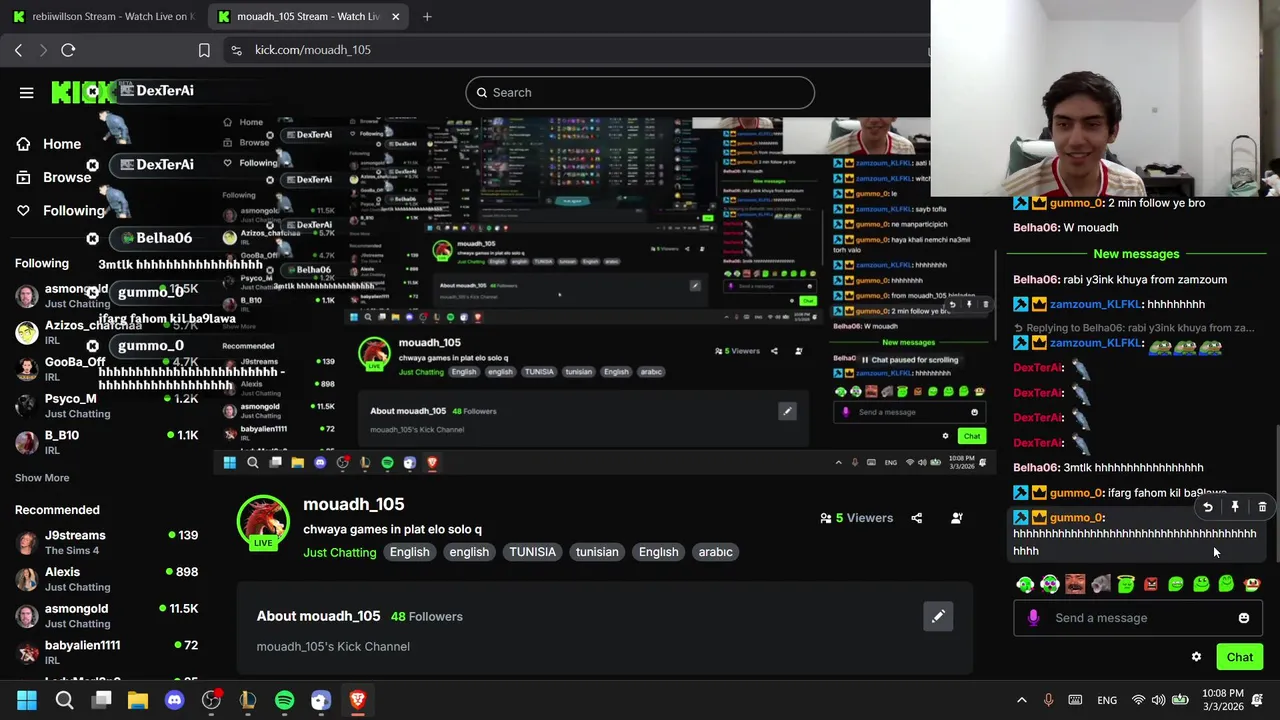
Task: Select the arabic tag
Action: pos(715,552)
